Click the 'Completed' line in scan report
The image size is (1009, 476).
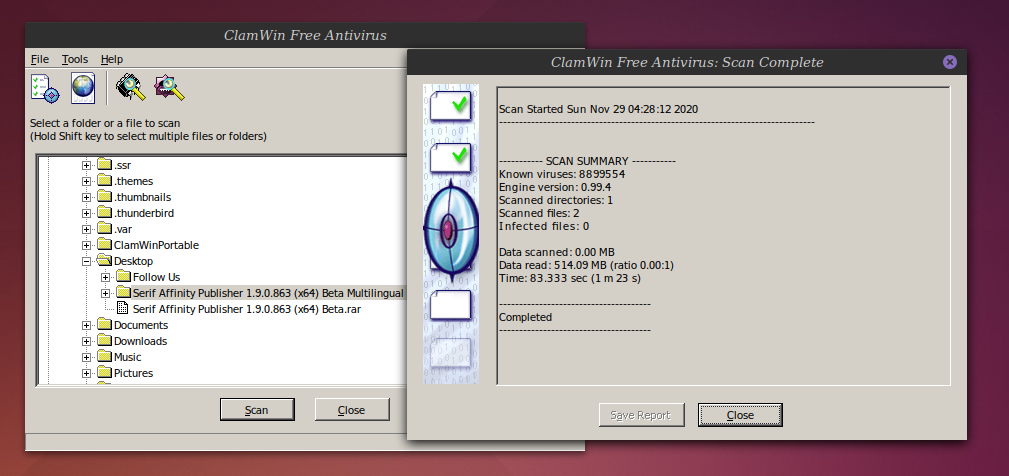[x=525, y=317]
